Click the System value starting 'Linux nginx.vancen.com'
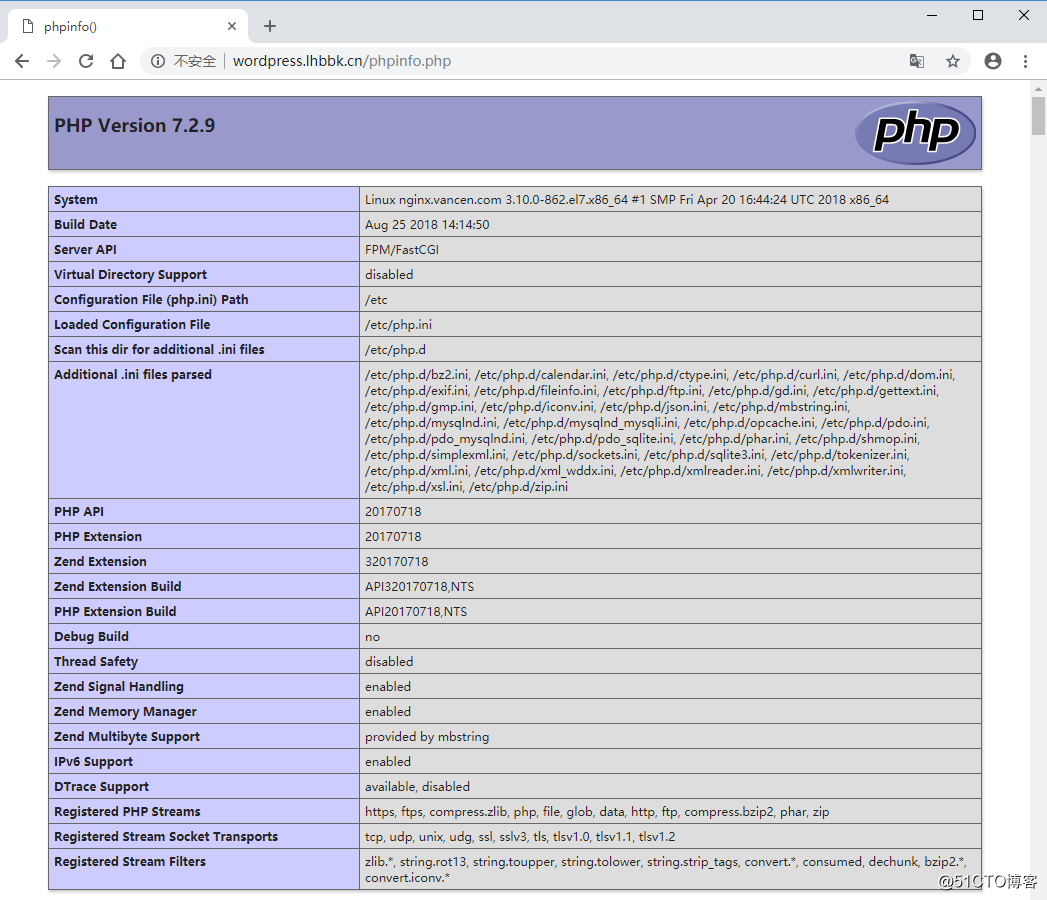This screenshot has height=900, width=1047. pos(627,200)
